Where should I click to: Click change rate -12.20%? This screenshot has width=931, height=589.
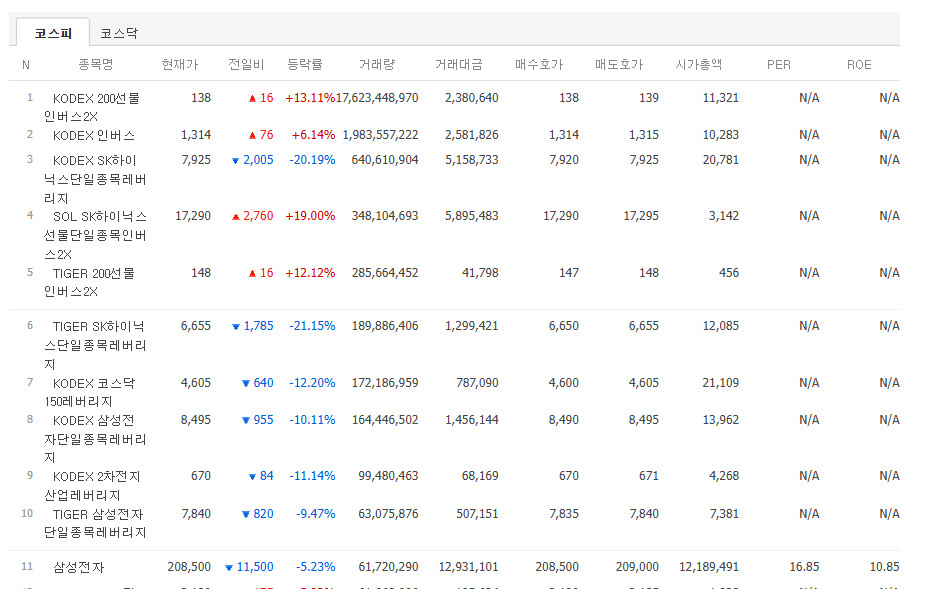[312, 383]
